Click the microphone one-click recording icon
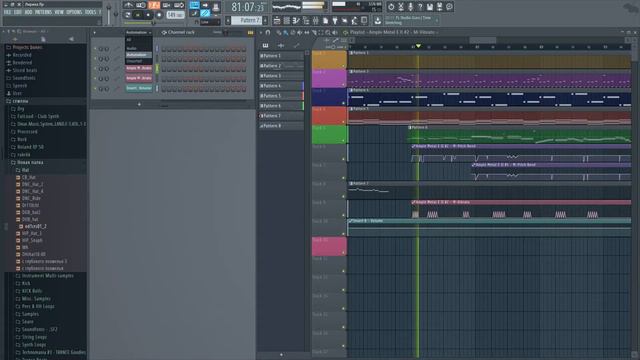The width and height of the screenshot is (640, 360). pos(411,7)
